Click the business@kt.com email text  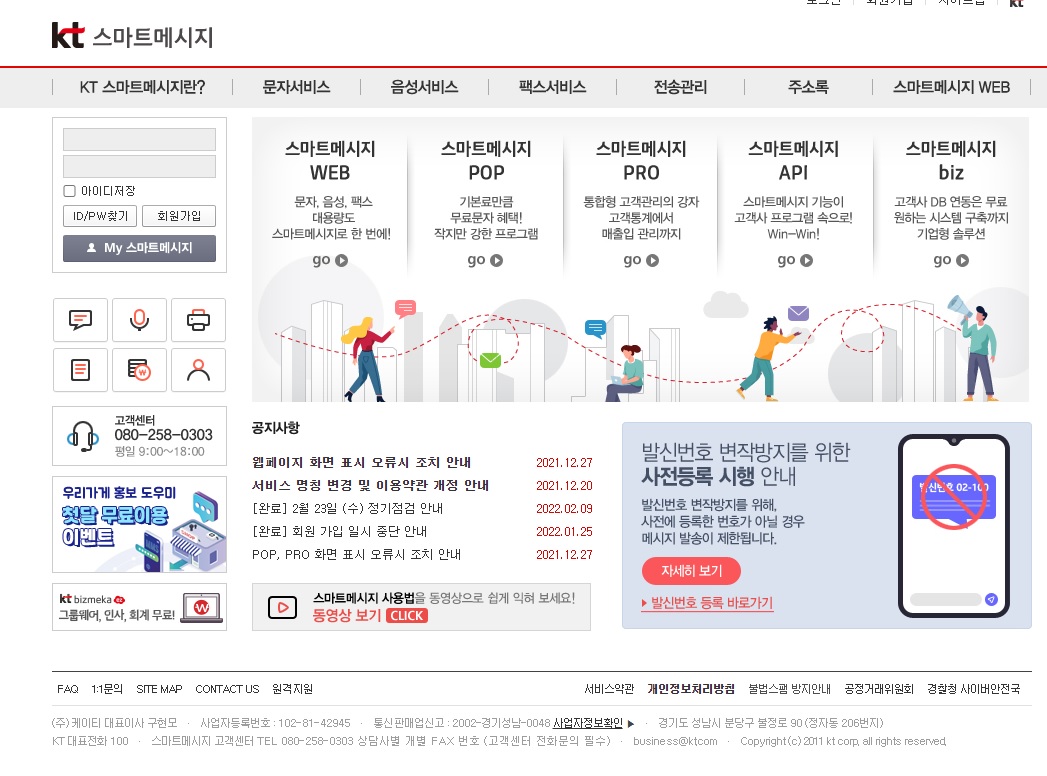click(675, 741)
